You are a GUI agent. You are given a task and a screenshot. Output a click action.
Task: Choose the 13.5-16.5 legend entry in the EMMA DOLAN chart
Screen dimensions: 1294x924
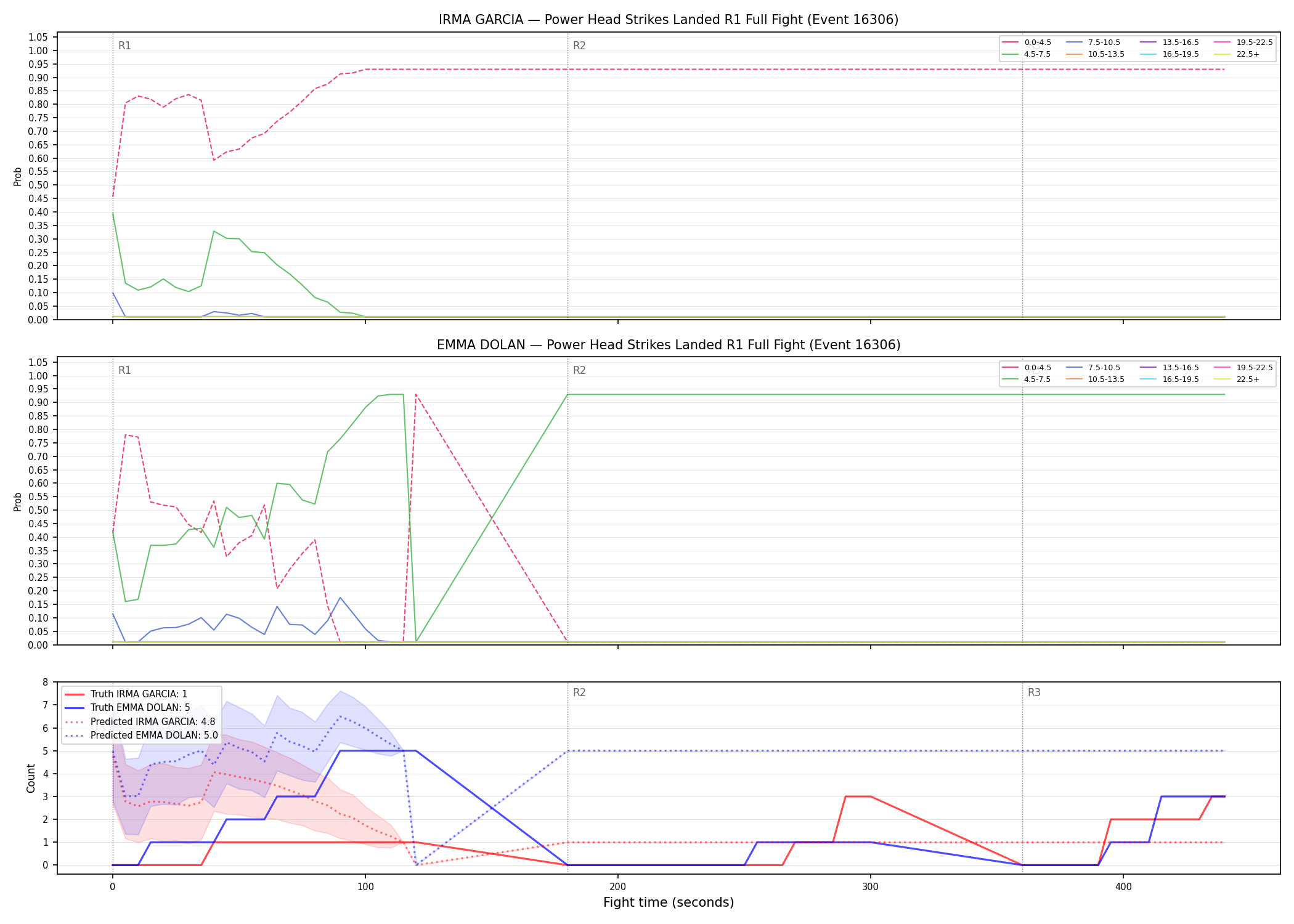tap(1170, 368)
